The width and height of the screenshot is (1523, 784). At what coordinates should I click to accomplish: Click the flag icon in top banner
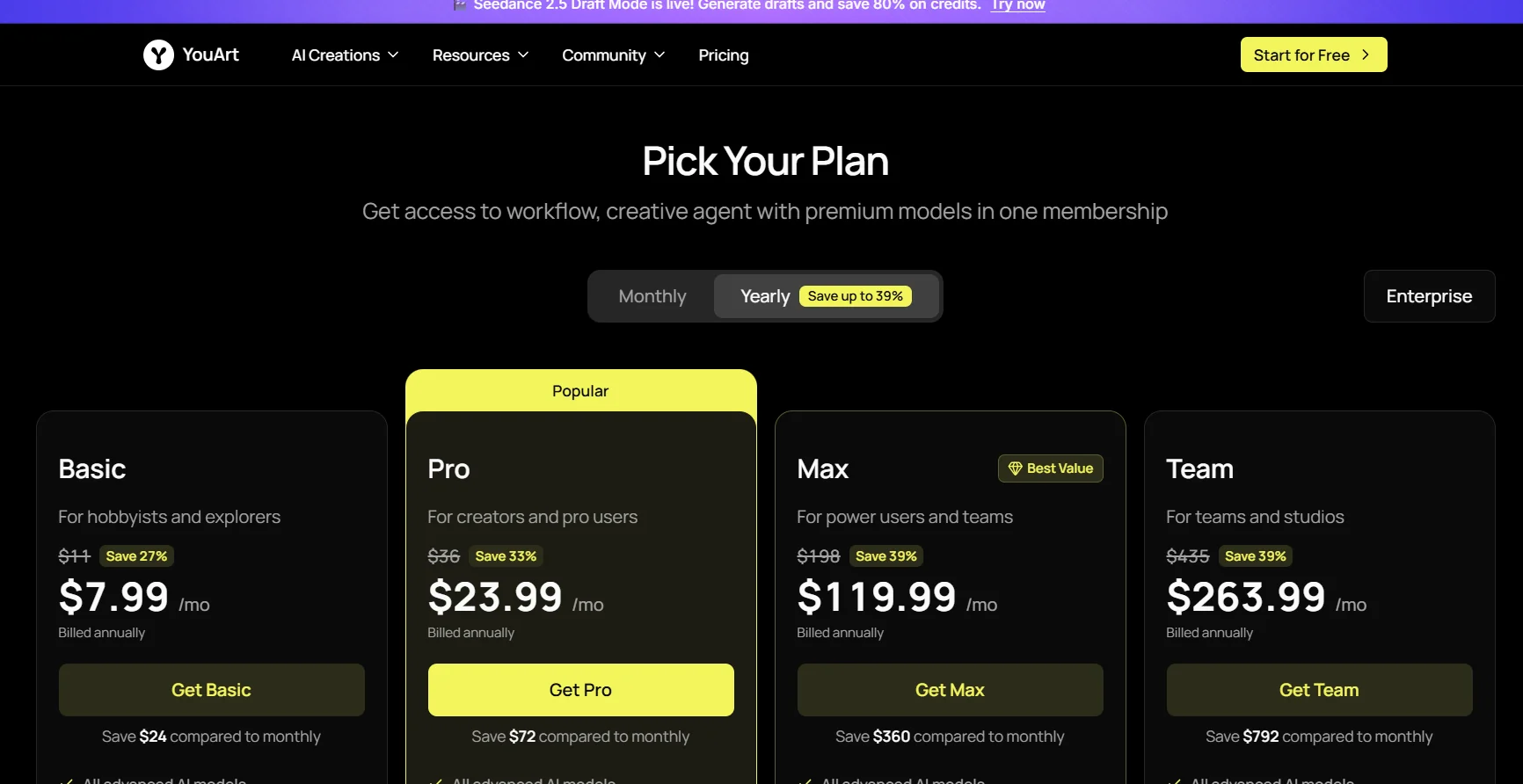pos(460,5)
